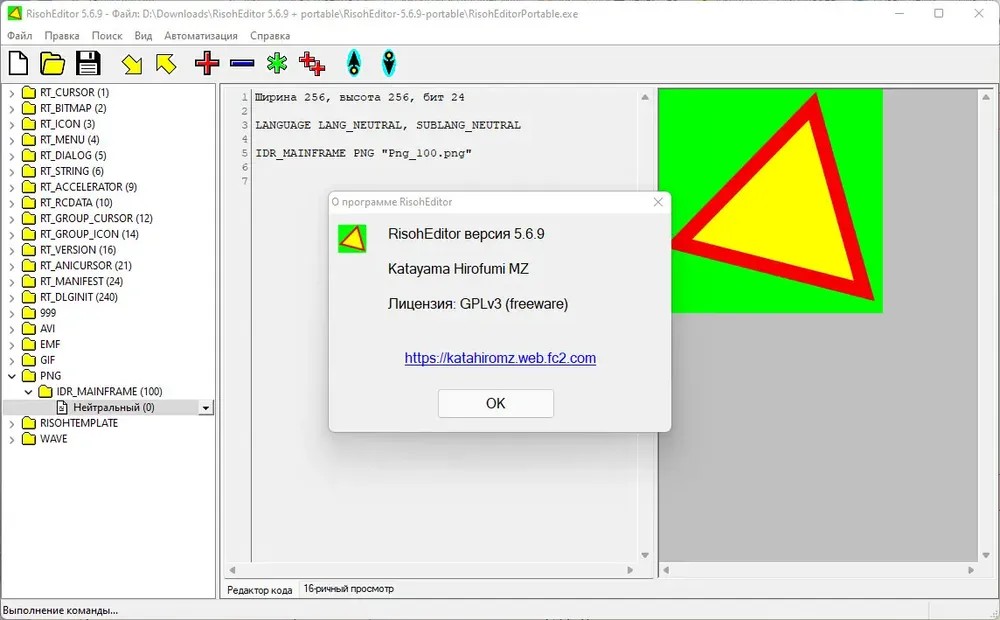Click the Save floppy disk icon
Viewport: 1000px width, 620px height.
[x=88, y=63]
